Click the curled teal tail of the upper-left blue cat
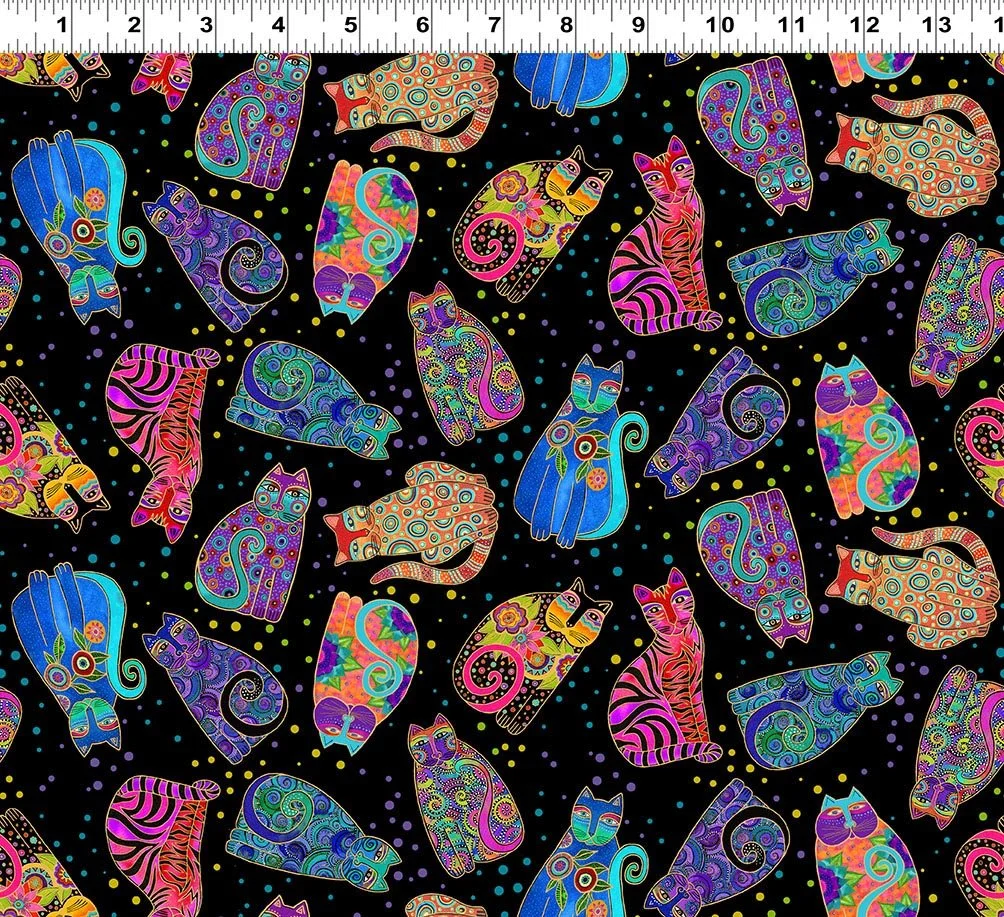 point(130,240)
